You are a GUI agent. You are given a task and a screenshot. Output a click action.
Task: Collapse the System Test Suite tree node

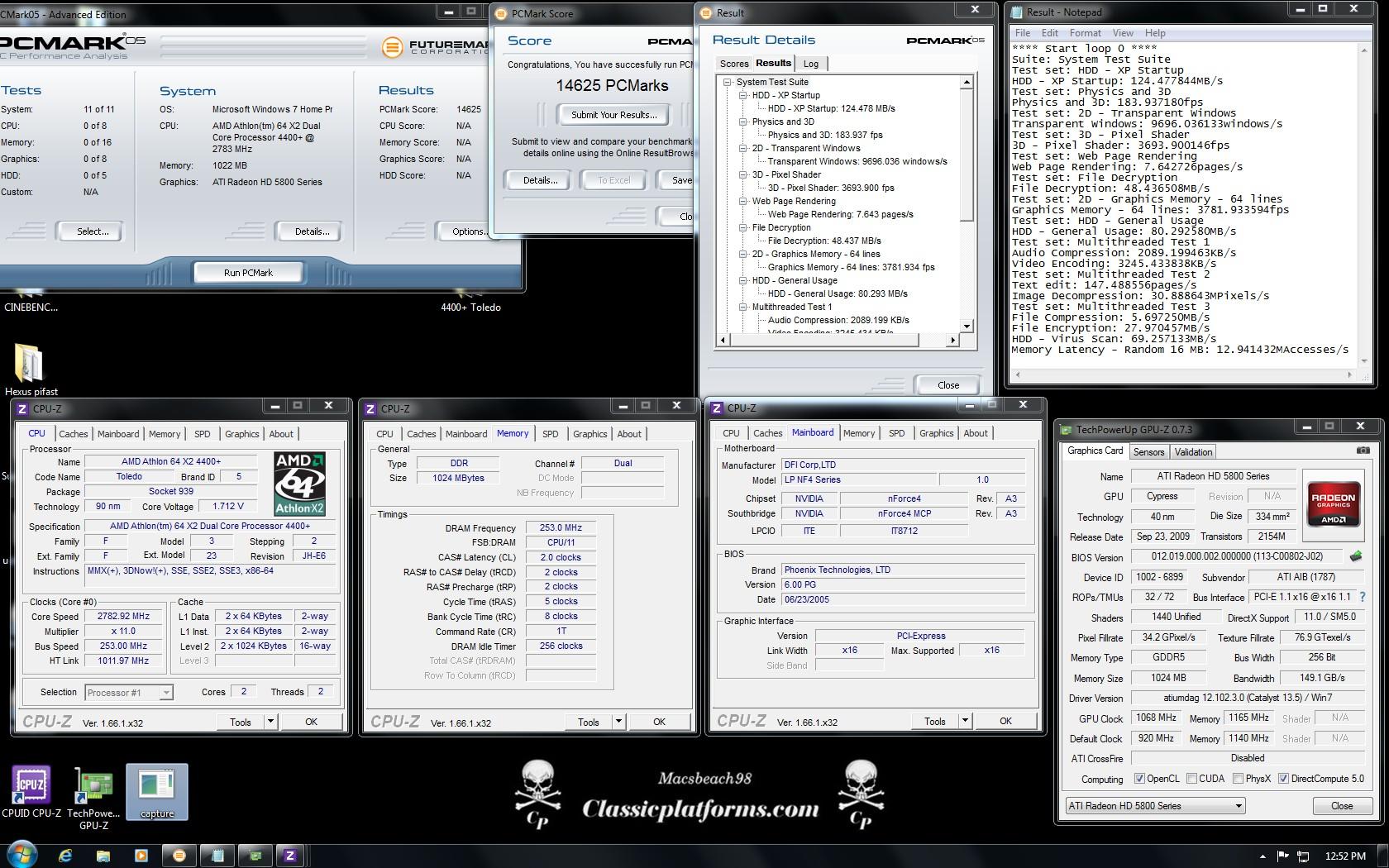coord(728,82)
